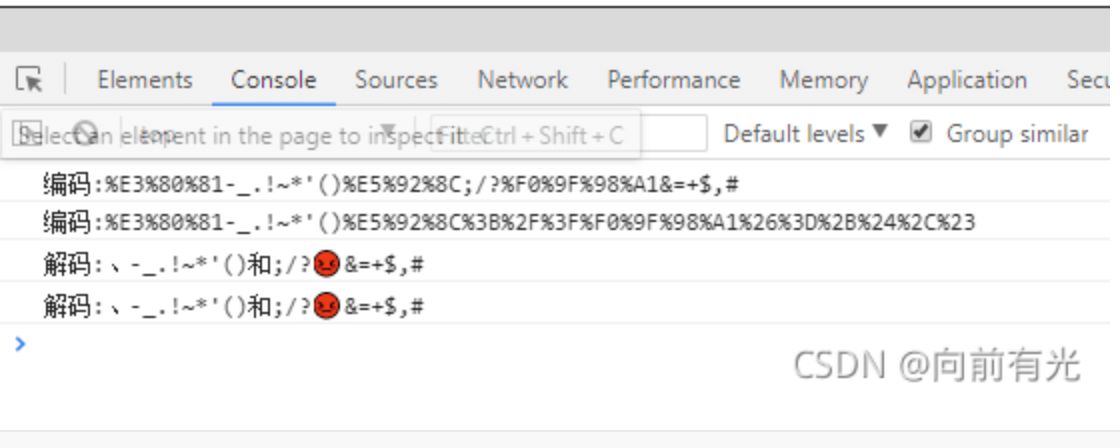The width and height of the screenshot is (1120, 448).
Task: Open the Default levels dropdown
Action: tap(805, 134)
